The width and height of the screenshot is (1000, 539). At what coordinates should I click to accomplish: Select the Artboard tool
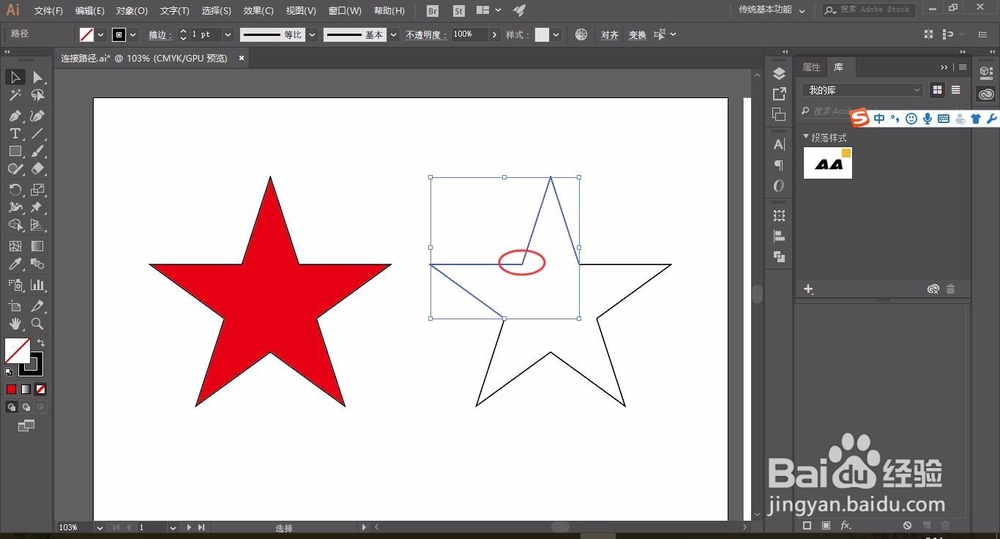(x=15, y=306)
